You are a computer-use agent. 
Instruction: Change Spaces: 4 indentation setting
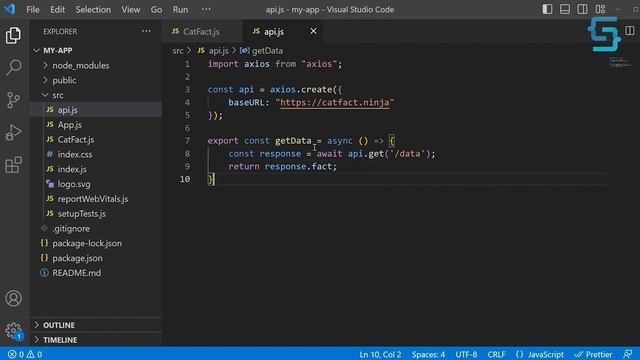pos(428,354)
